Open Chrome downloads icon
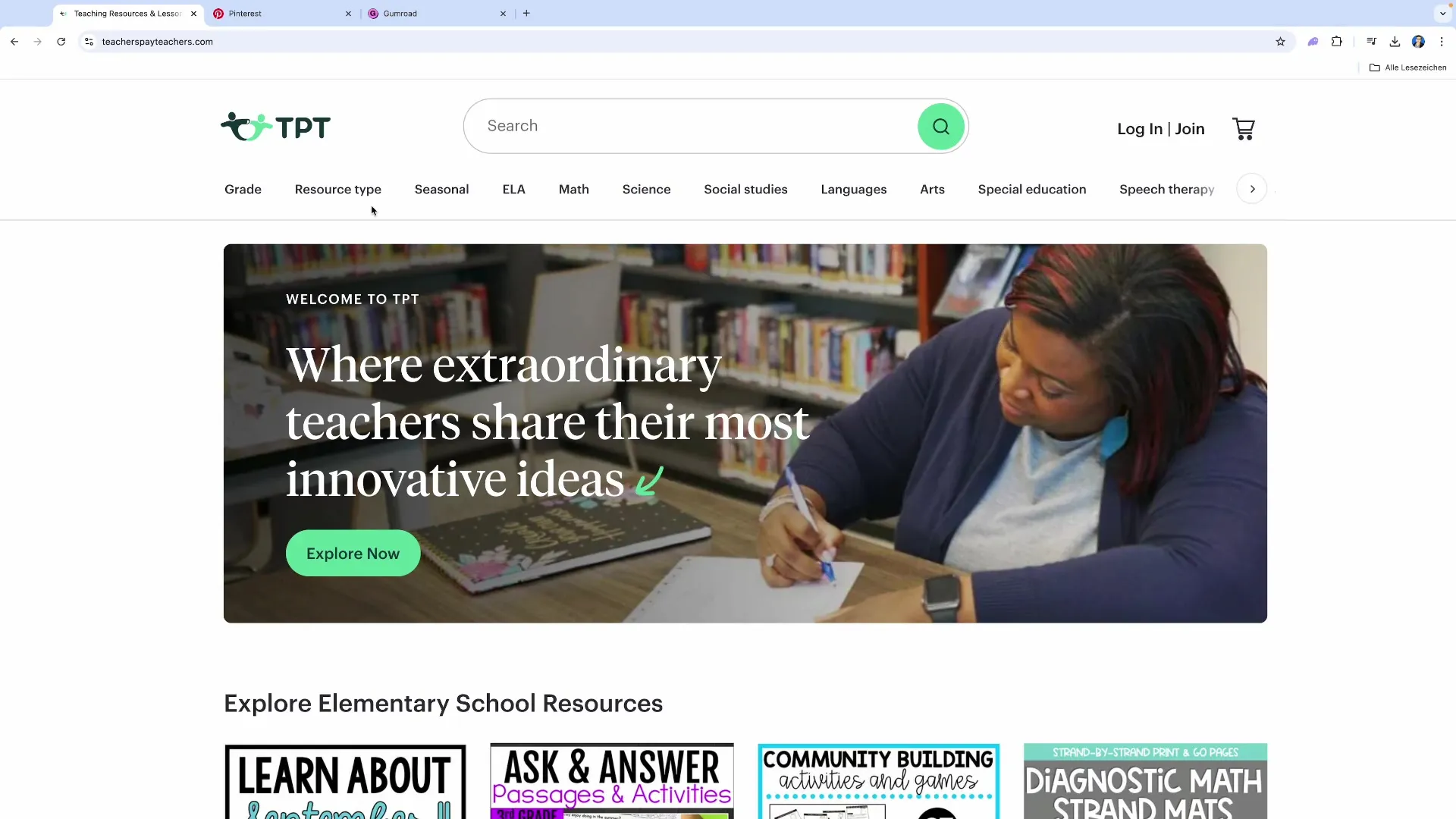This screenshot has width=1456, height=819. 1394,42
